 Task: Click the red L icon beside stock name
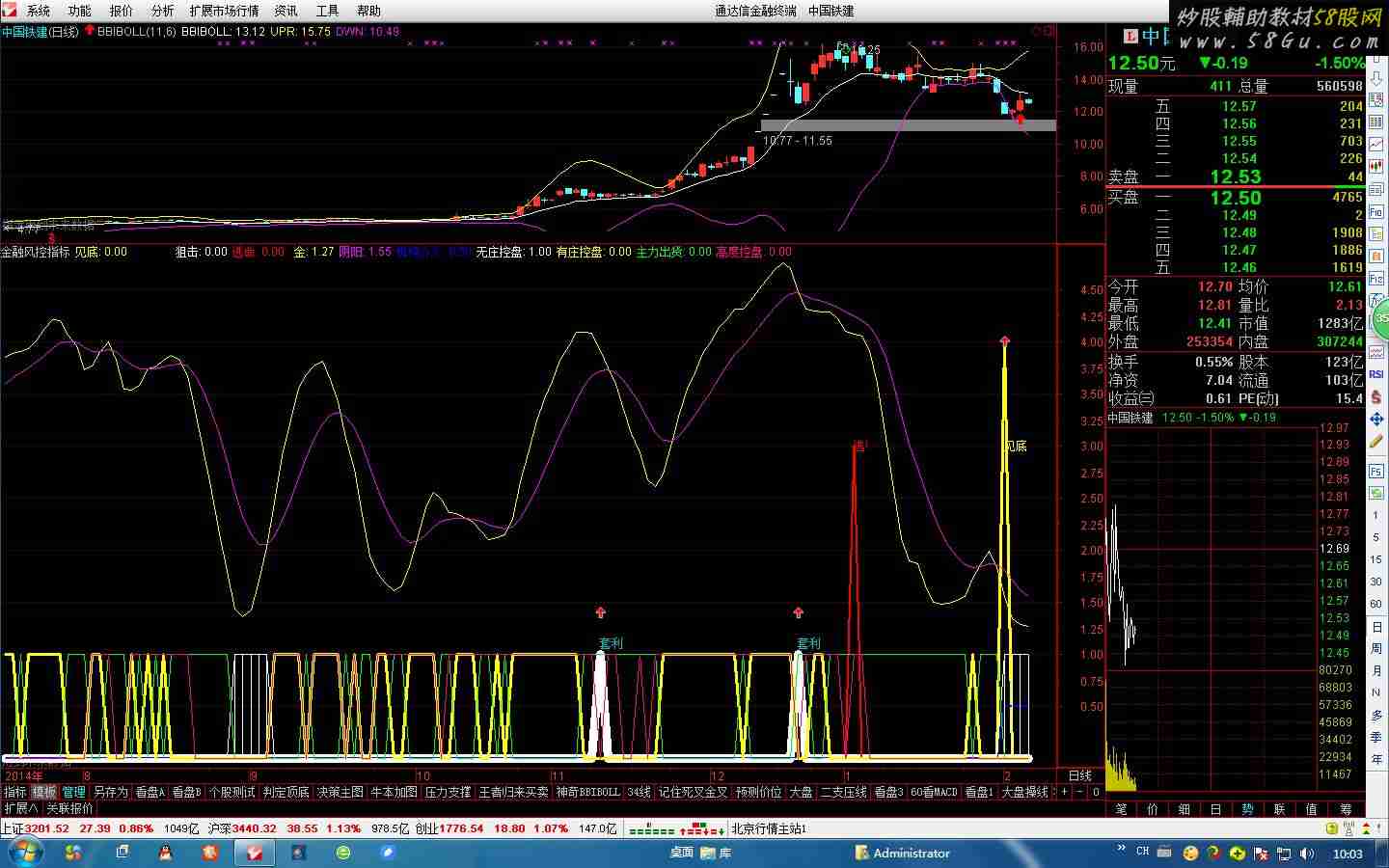coord(1131,36)
